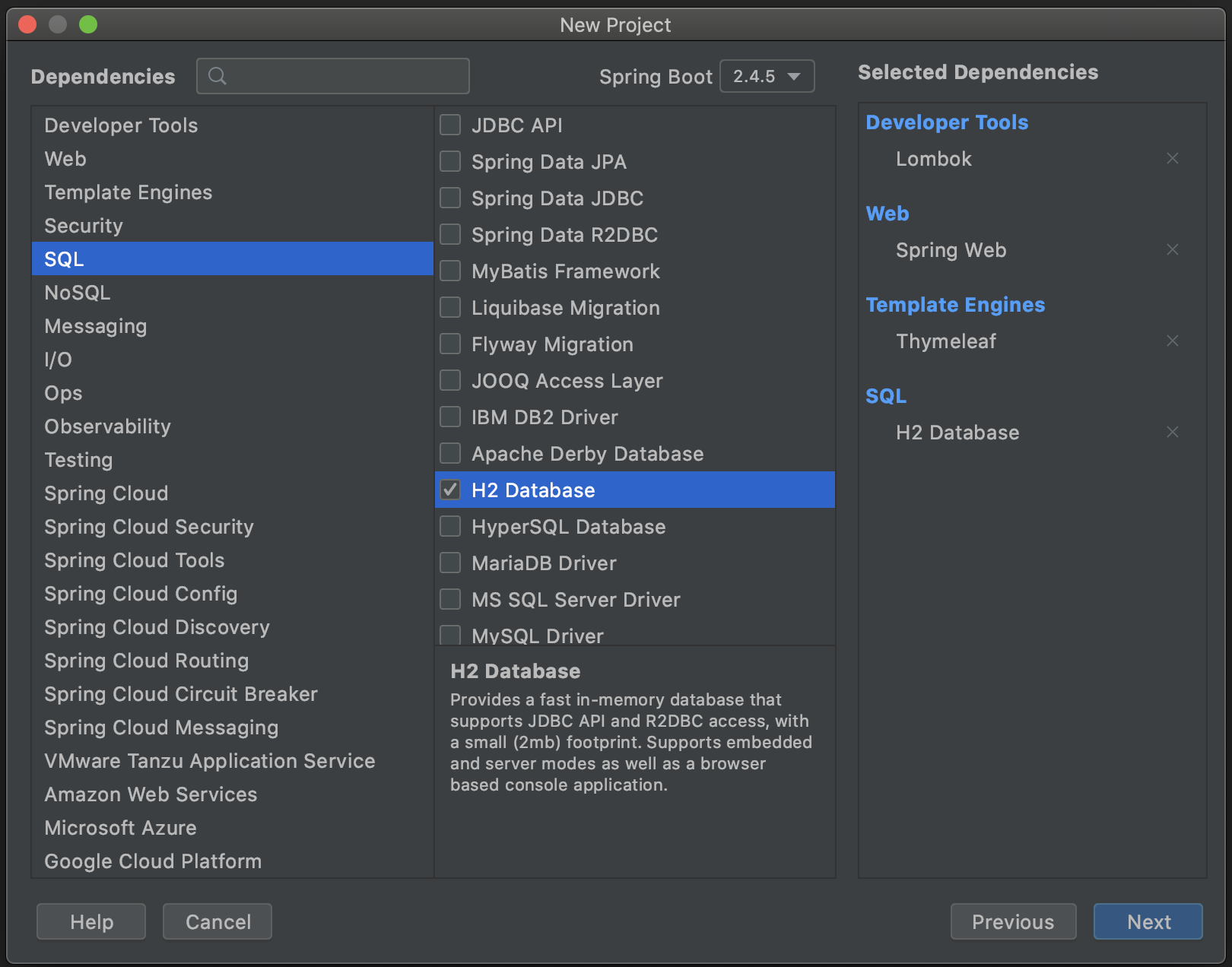
Task: Select the Spring Cloud category
Action: coord(233,493)
